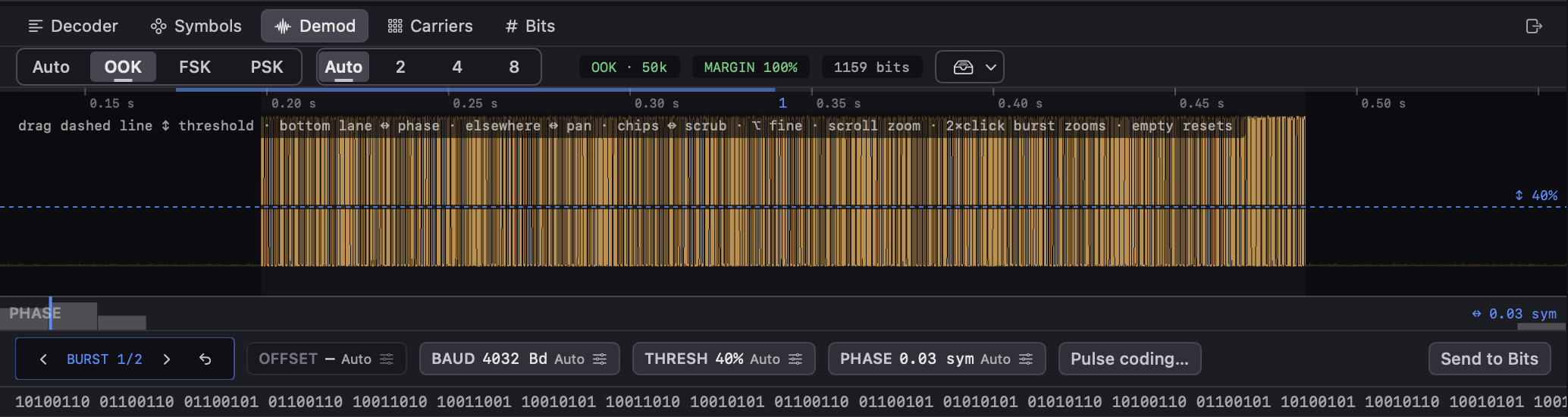1568x417 pixels.
Task: Click the 0.03 sym phase readout
Action: click(1514, 313)
